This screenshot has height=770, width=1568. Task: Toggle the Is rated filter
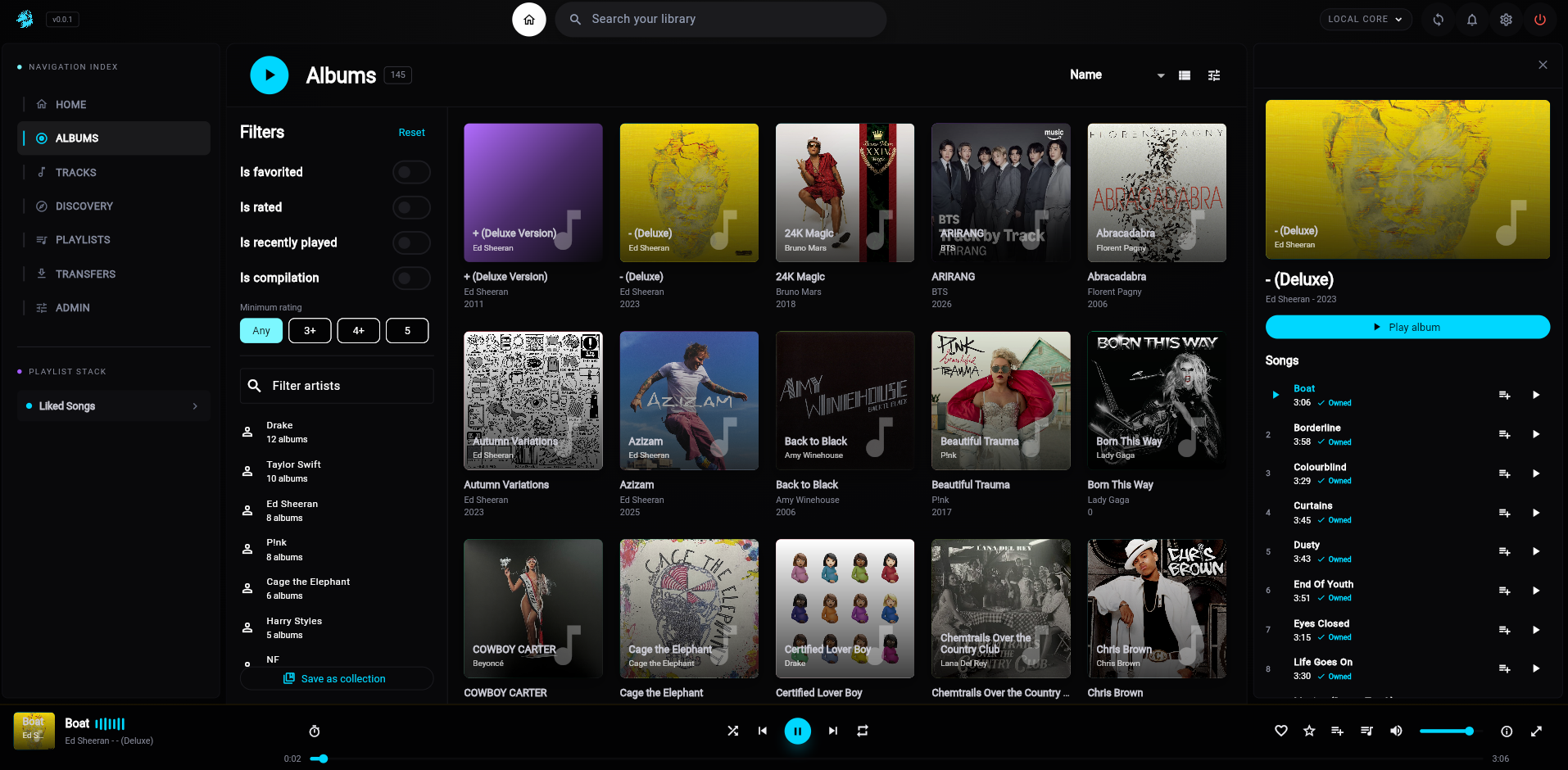tap(411, 207)
